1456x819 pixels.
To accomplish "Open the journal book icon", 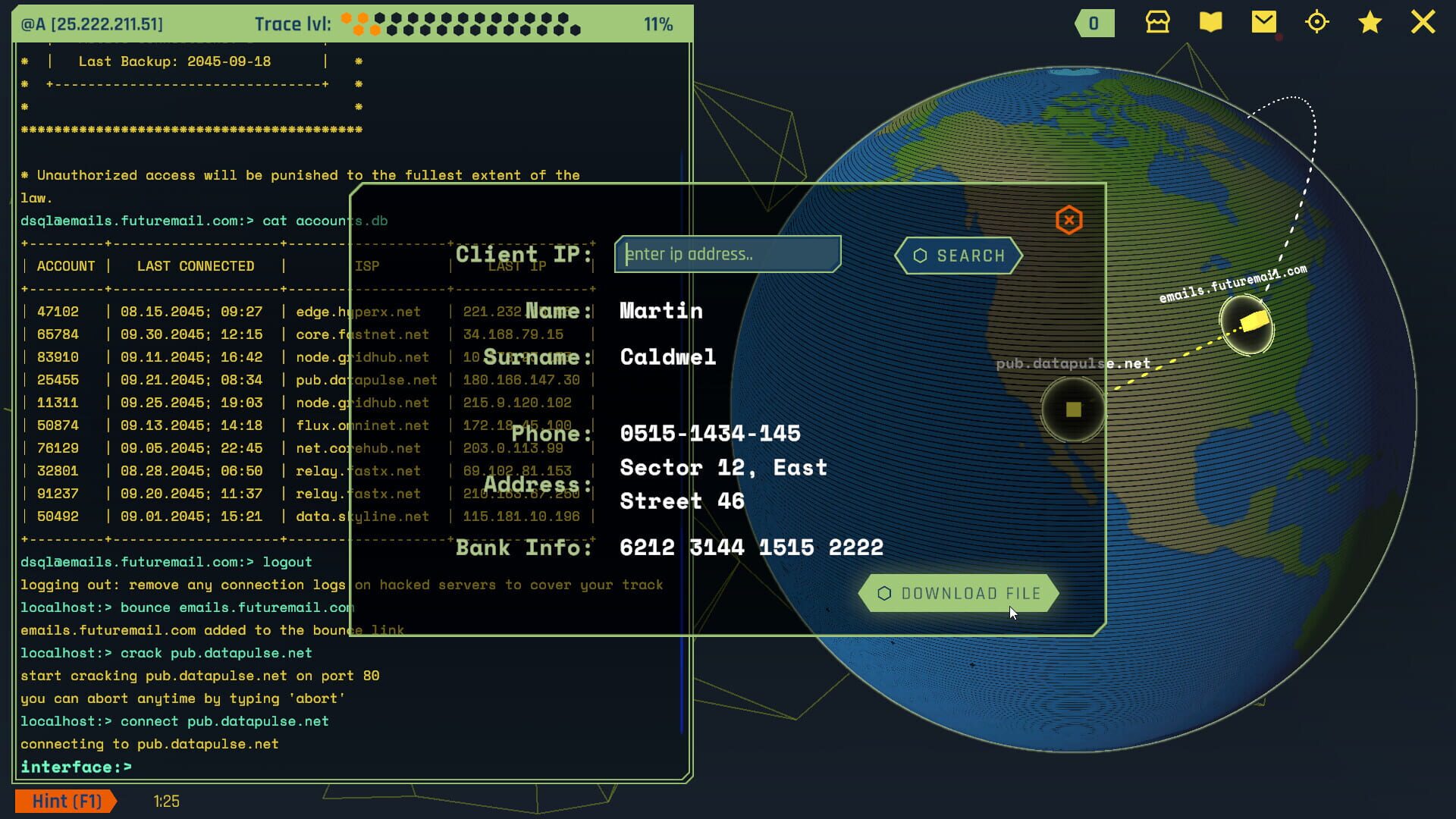I will point(1210,23).
